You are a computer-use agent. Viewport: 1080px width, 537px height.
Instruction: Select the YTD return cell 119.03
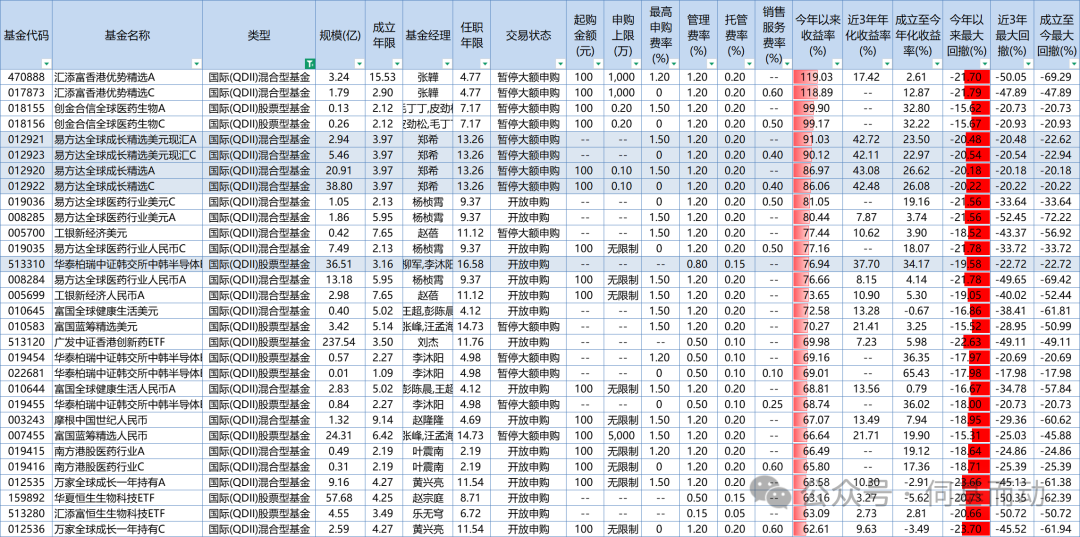tap(817, 78)
